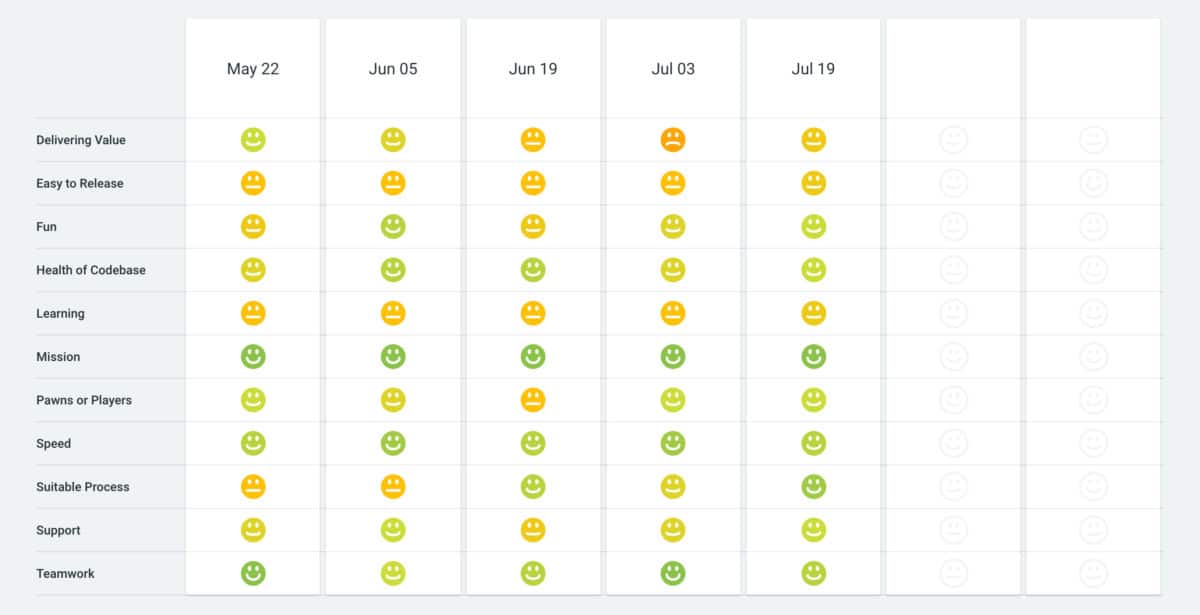1200x615 pixels.
Task: Click last empty column's Teamwork placeholder face
Action: 1094,574
